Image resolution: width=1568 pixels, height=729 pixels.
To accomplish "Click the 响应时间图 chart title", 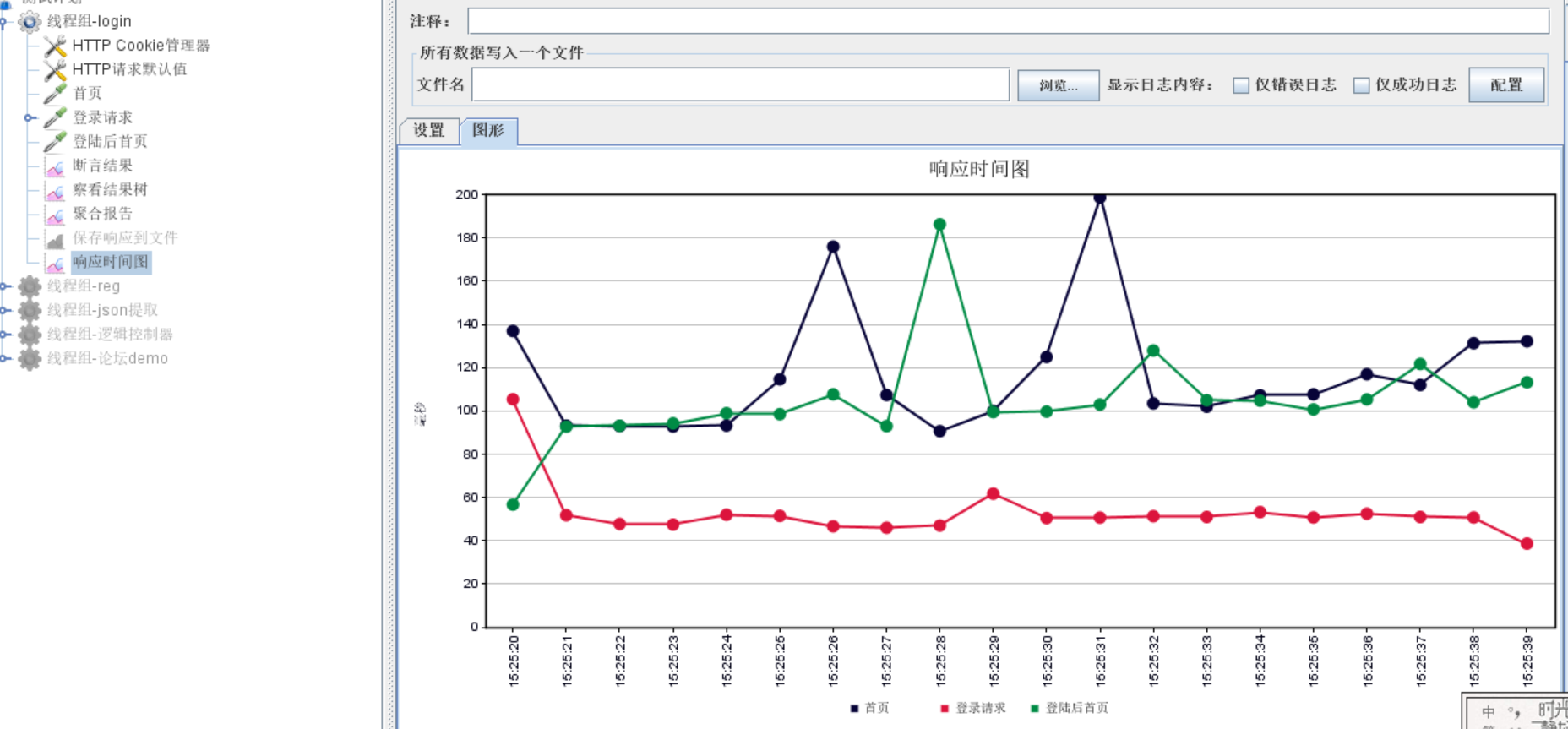I will (x=979, y=169).
